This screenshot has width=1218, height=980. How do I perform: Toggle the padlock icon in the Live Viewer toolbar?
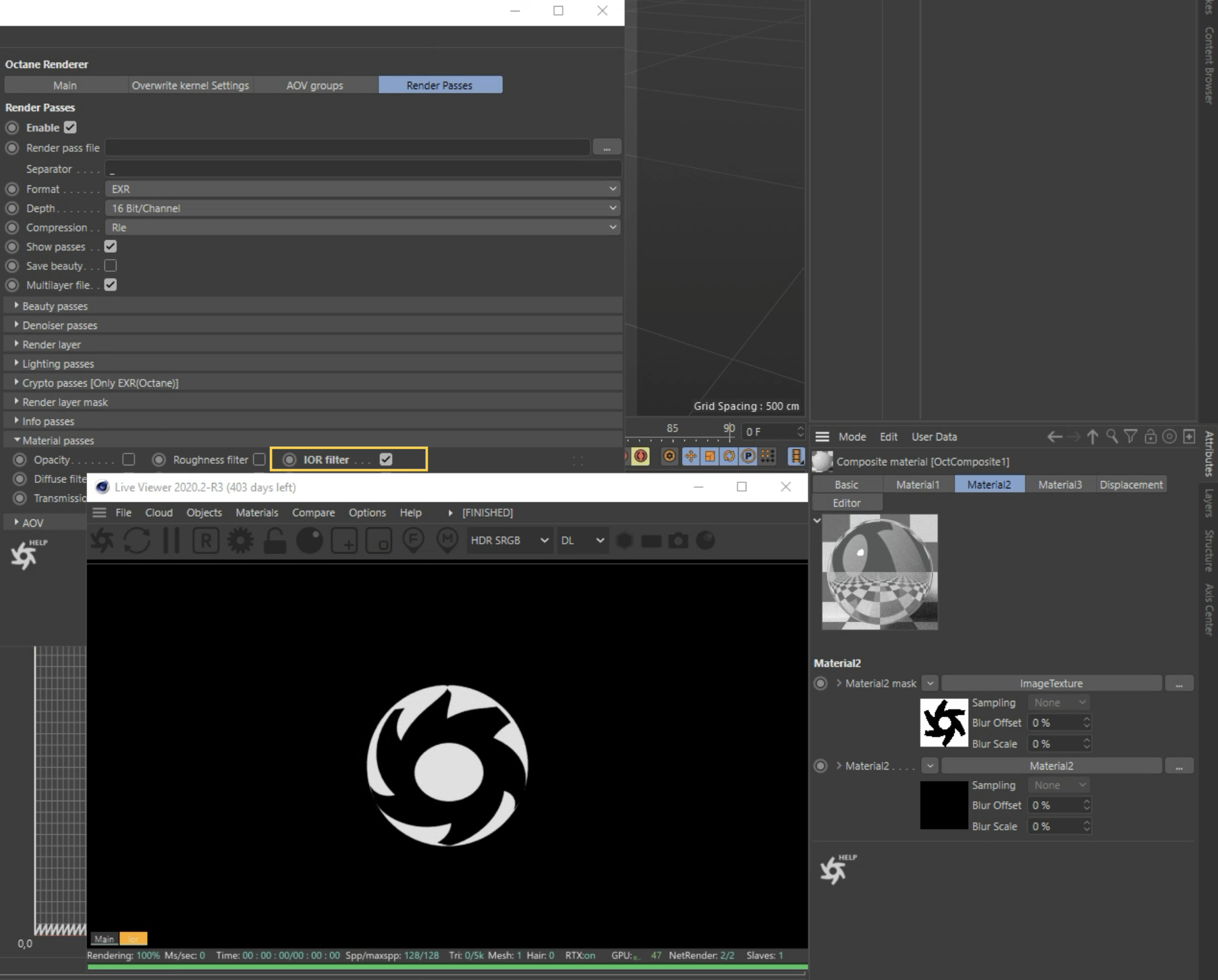[275, 540]
